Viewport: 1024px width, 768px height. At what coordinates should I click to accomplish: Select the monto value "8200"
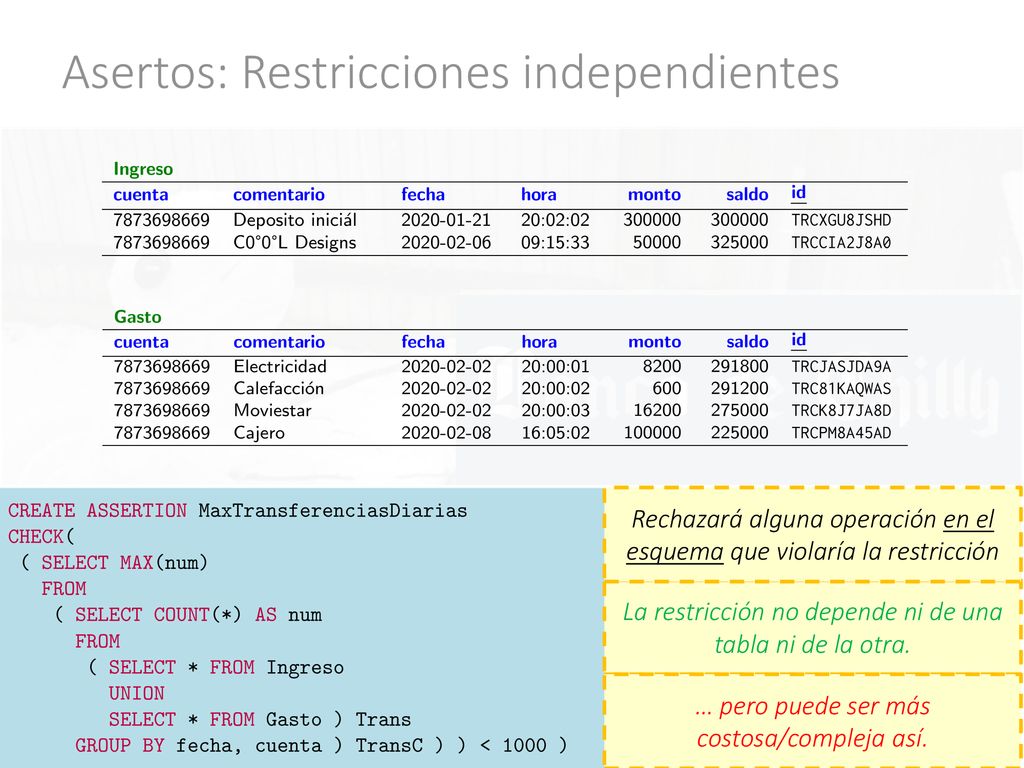coord(662,366)
